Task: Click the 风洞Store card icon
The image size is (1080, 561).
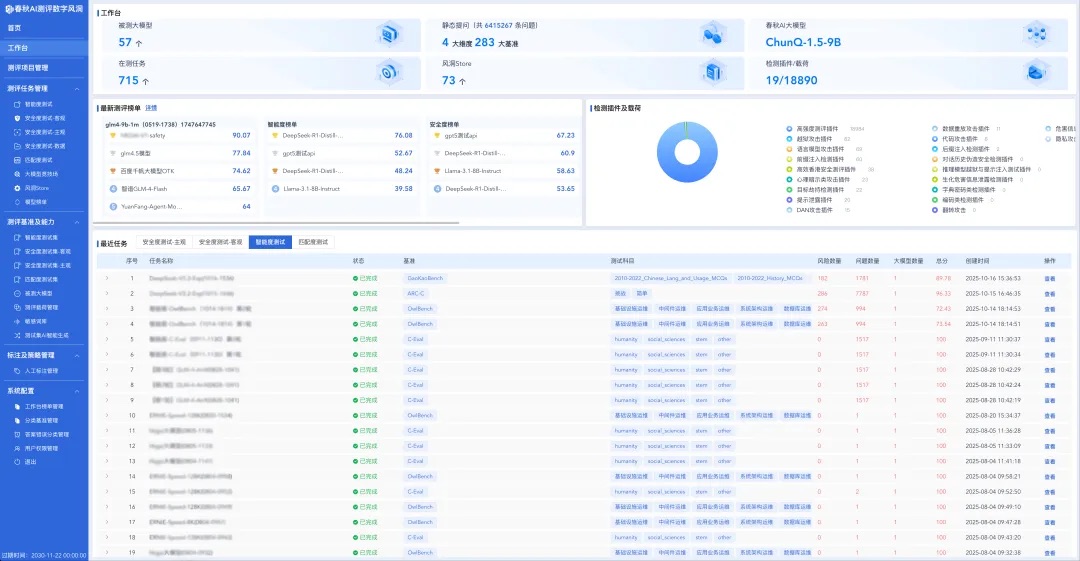Action: click(x=712, y=72)
